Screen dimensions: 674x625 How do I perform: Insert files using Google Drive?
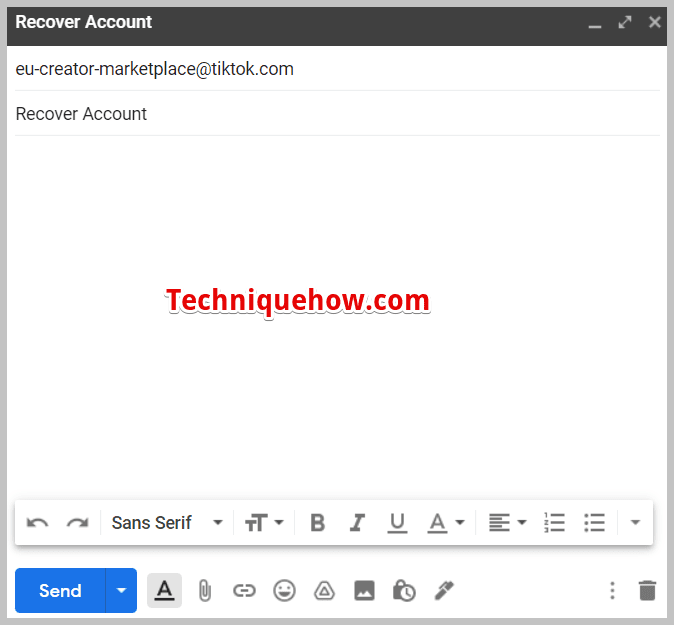click(324, 591)
